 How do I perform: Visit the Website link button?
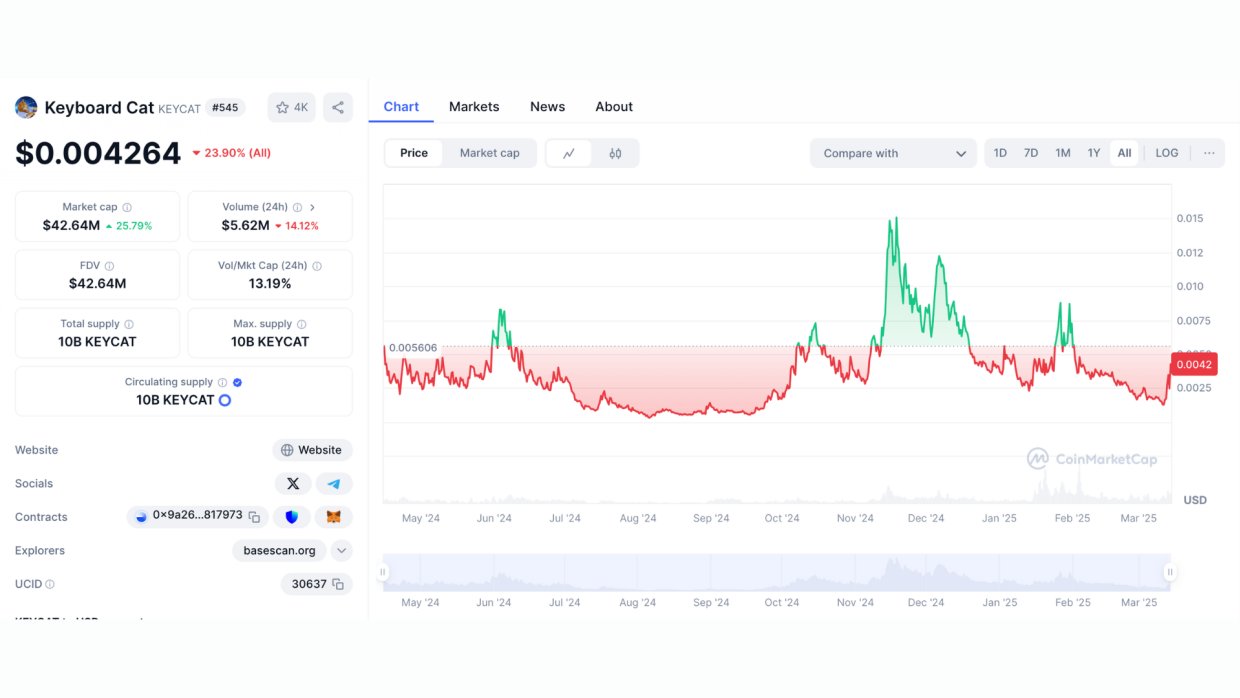(x=312, y=450)
